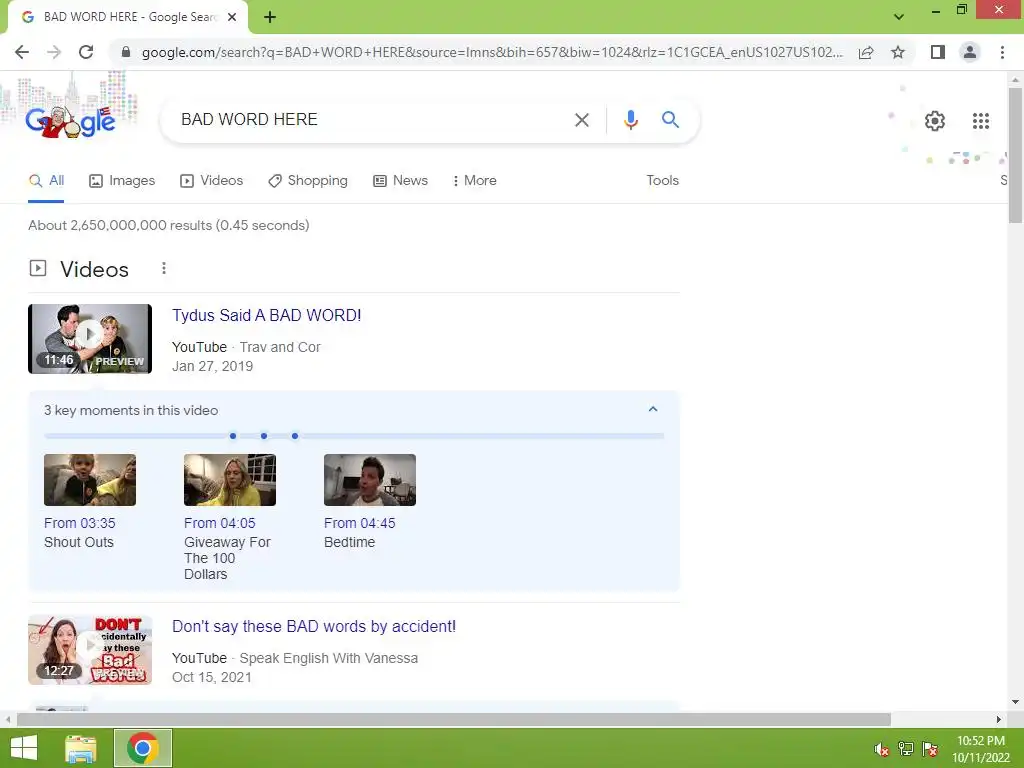The width and height of the screenshot is (1024, 768).
Task: Jump to second key moment dot
Action: (264, 436)
